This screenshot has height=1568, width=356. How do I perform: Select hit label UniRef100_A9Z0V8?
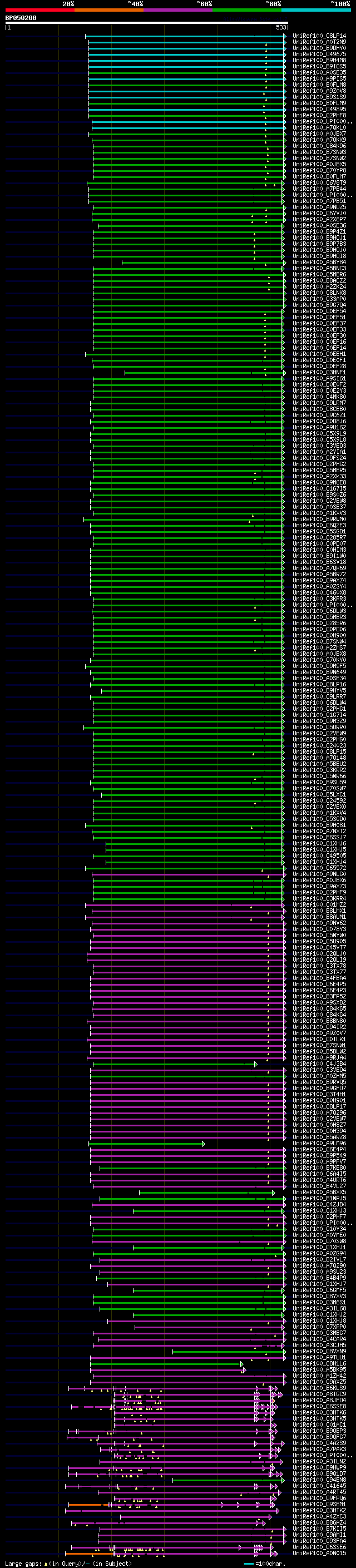(319, 91)
